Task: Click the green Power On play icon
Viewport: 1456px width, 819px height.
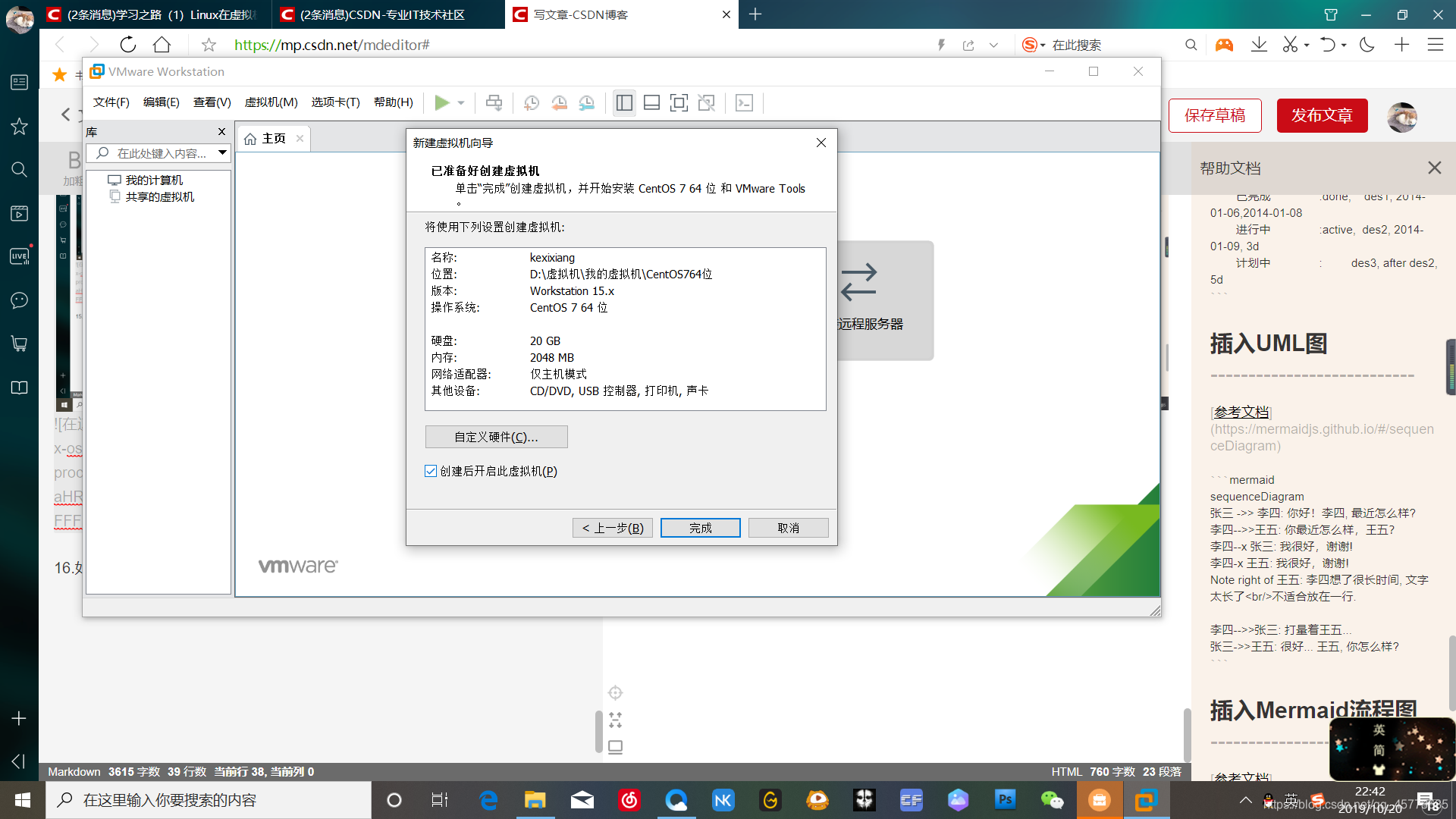Action: point(441,102)
